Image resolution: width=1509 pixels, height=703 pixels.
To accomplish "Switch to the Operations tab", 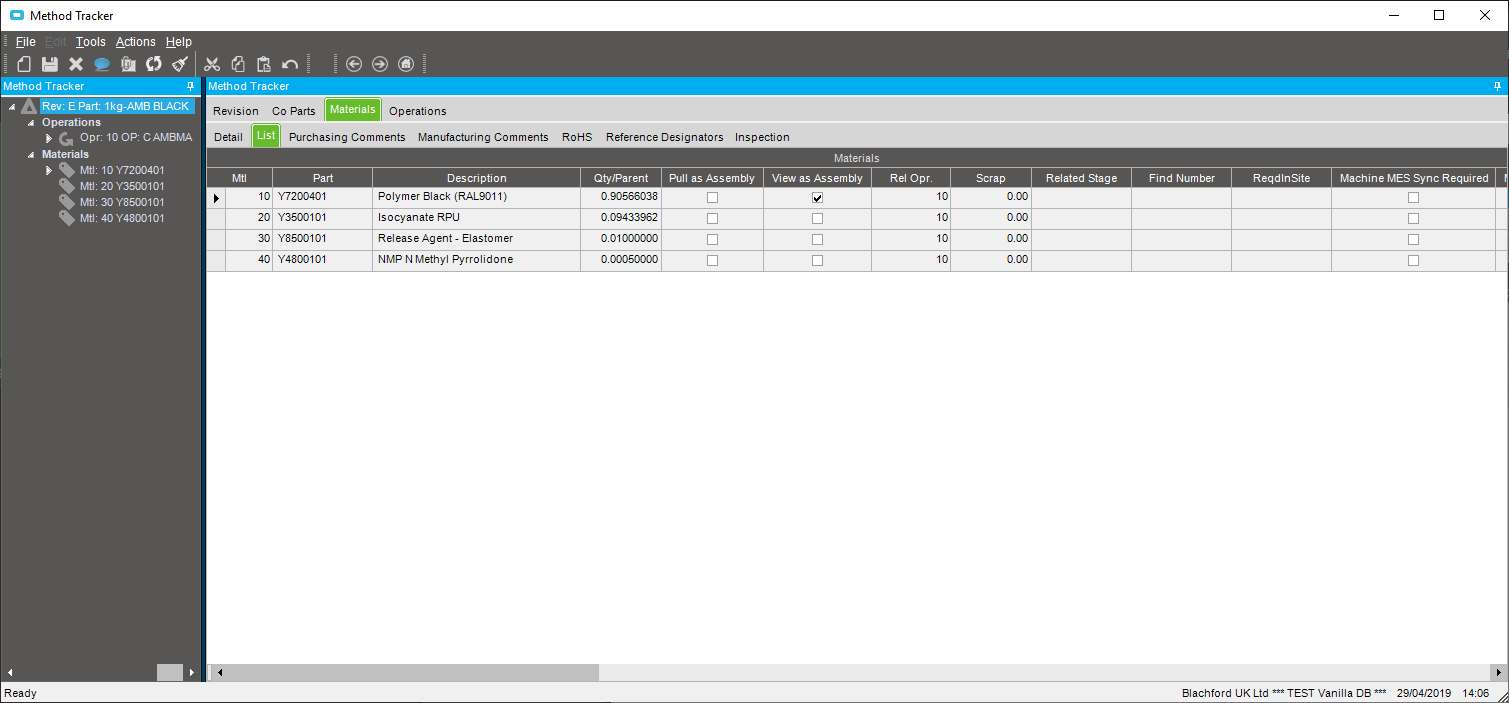I will 418,111.
